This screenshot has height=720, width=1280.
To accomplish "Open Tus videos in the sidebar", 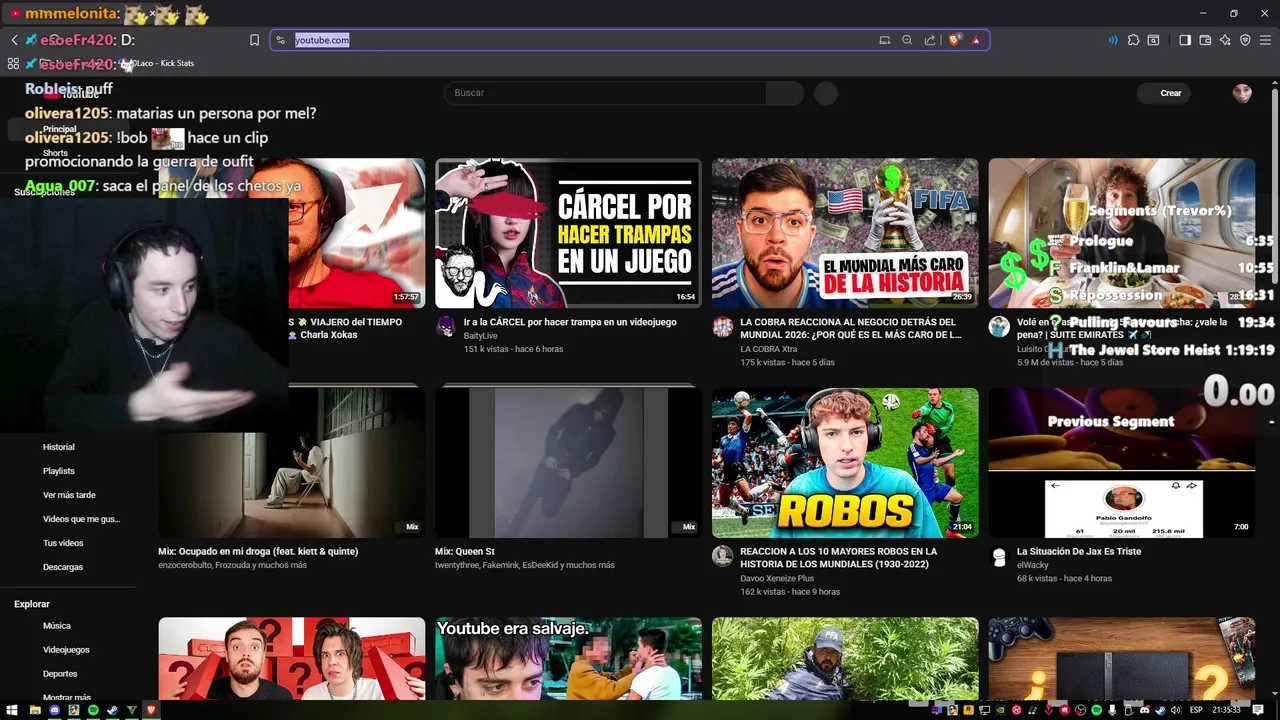I will [63, 543].
